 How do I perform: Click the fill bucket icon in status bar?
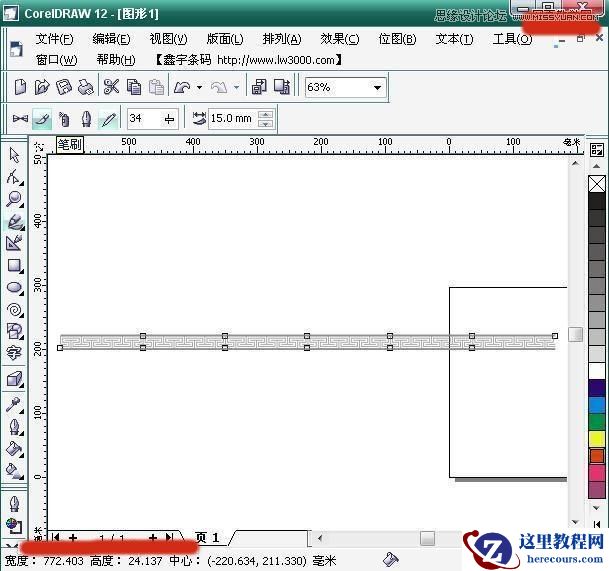pyautogui.click(x=391, y=559)
